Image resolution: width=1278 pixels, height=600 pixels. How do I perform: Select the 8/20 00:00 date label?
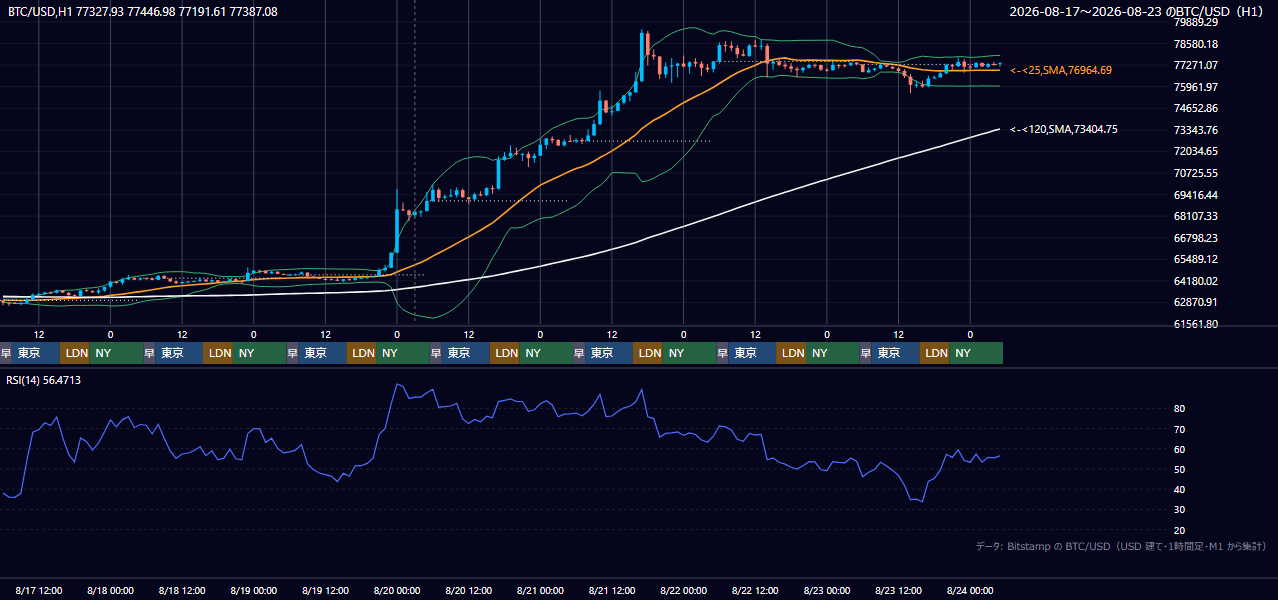pos(397,590)
